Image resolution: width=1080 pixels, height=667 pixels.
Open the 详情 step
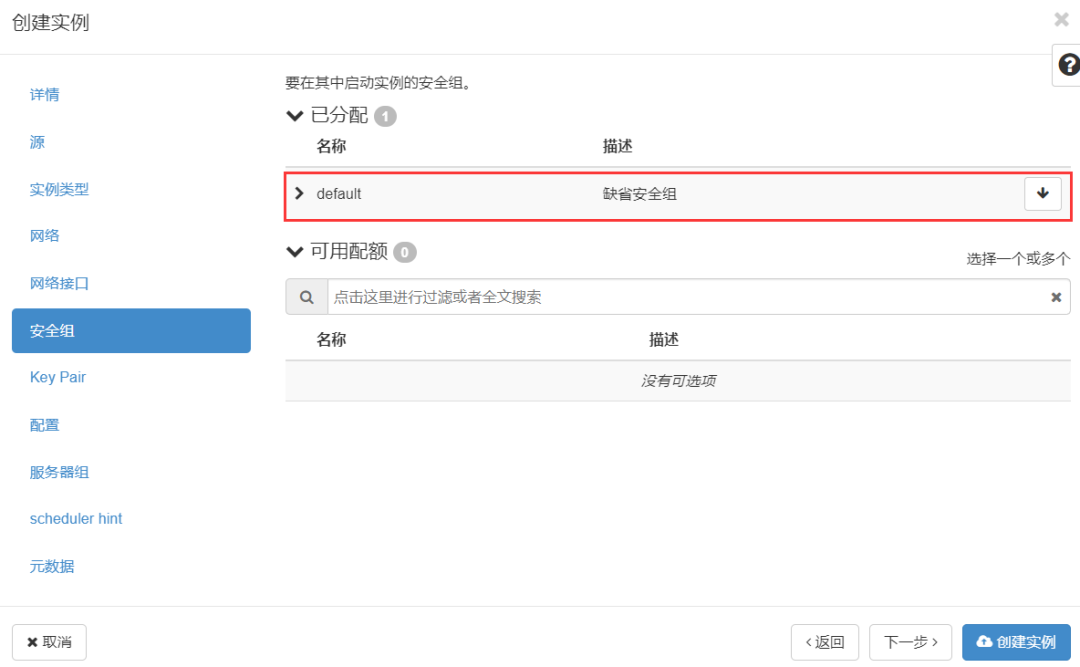point(45,95)
